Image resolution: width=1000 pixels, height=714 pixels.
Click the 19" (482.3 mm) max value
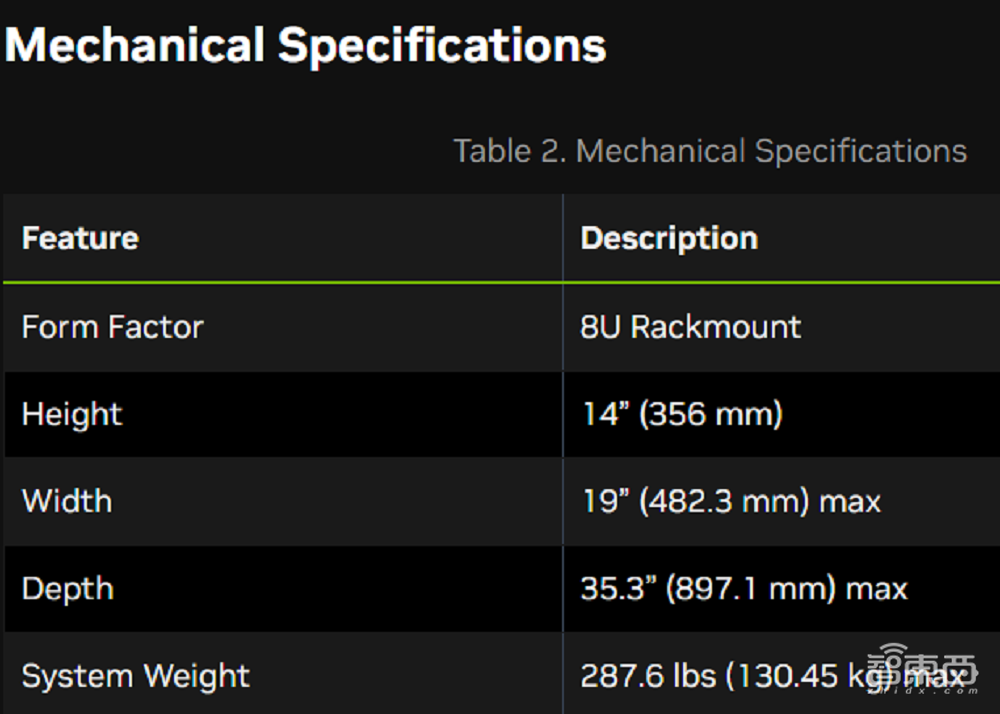(731, 500)
